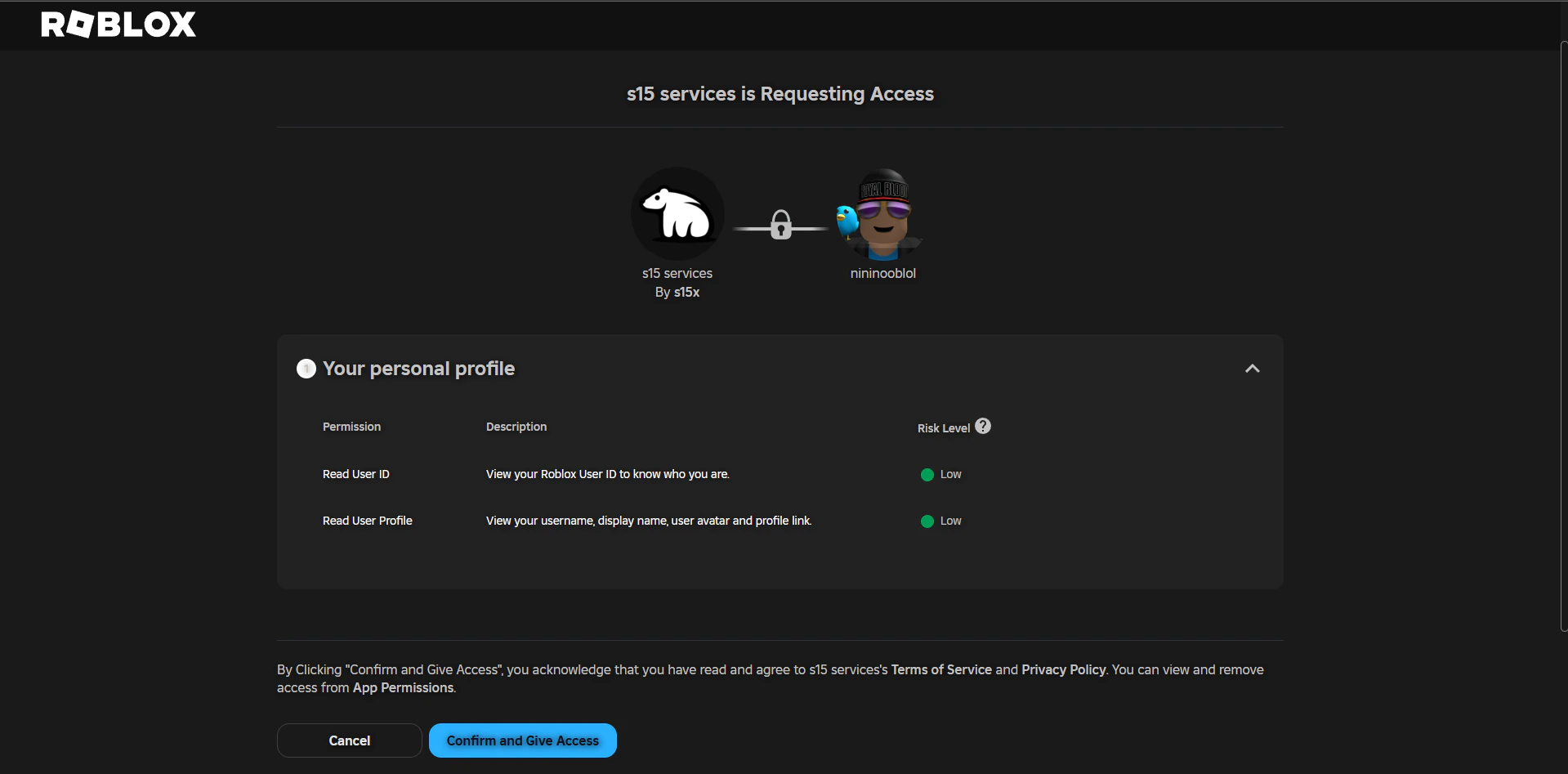Screen dimensions: 1568x774
Task: Click the Roblox logo in the header
Action: coord(118,25)
